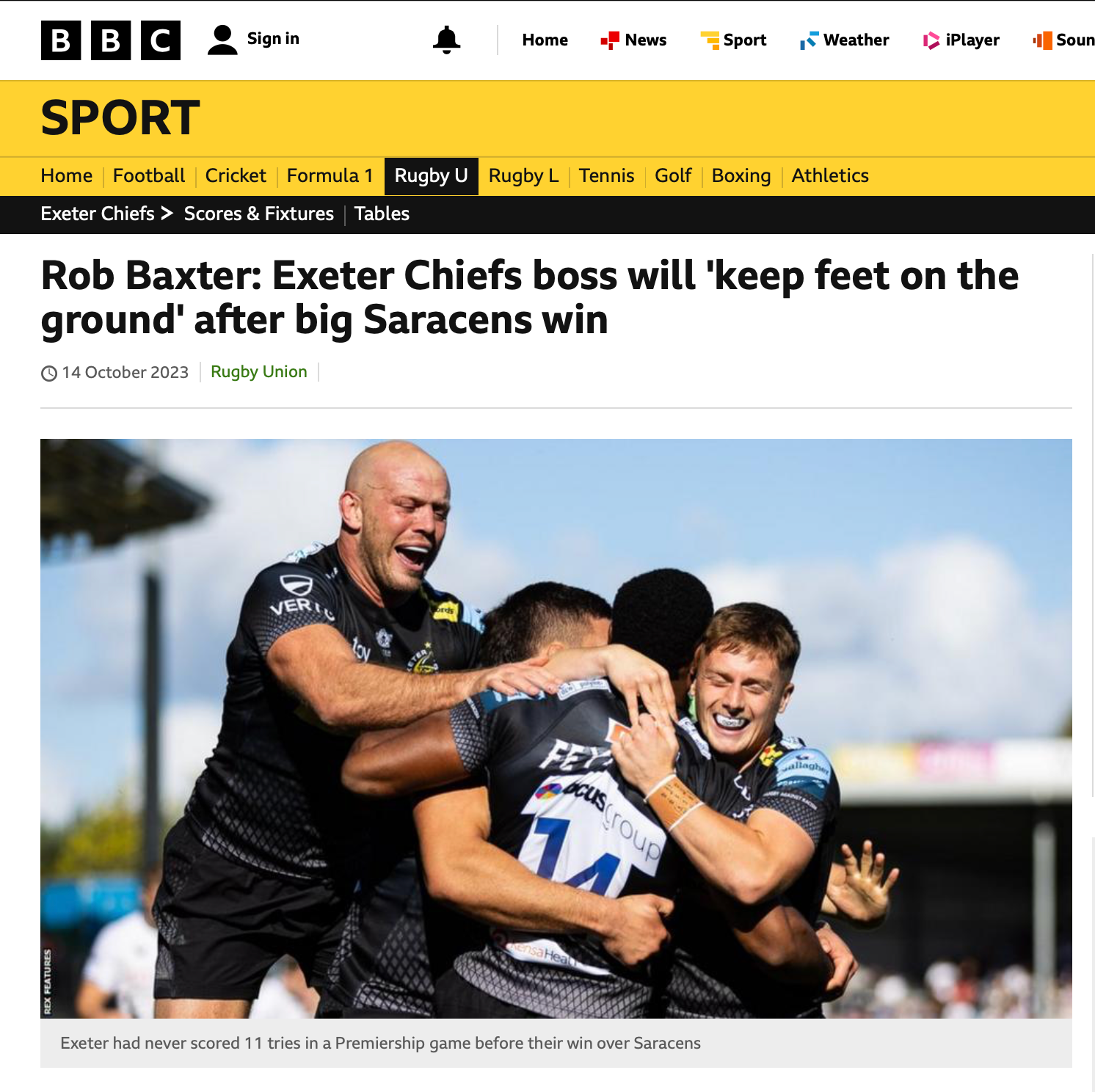
Task: Open notifications bell icon
Action: [x=446, y=40]
